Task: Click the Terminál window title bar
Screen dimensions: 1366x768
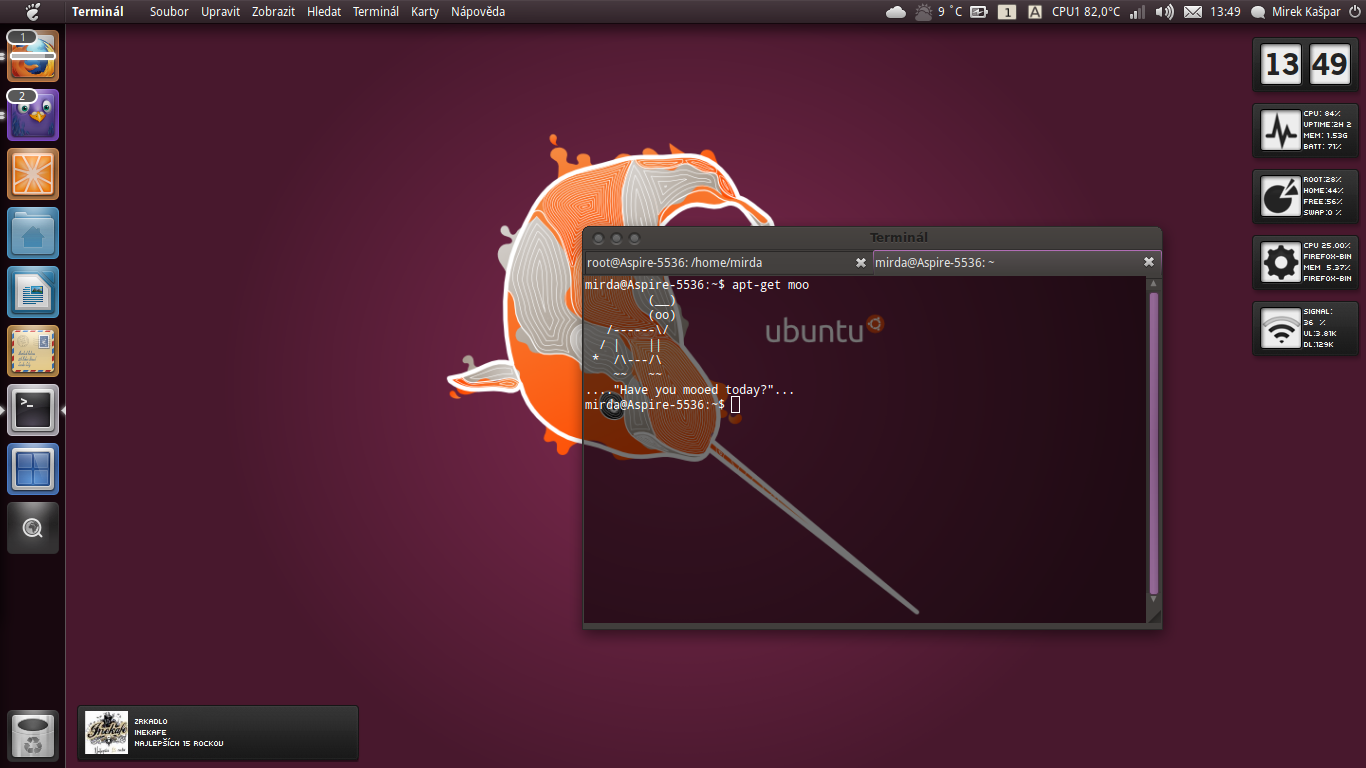Action: pos(872,238)
